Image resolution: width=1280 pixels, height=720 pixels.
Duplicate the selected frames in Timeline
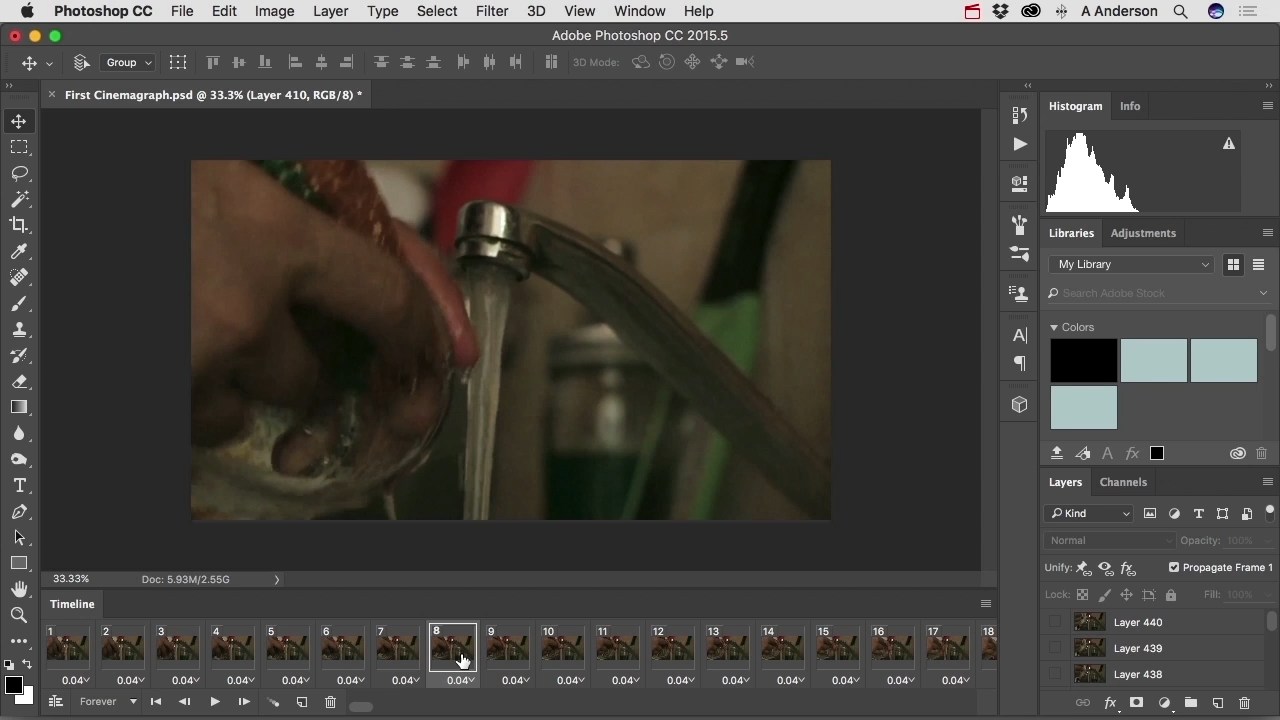click(x=301, y=702)
